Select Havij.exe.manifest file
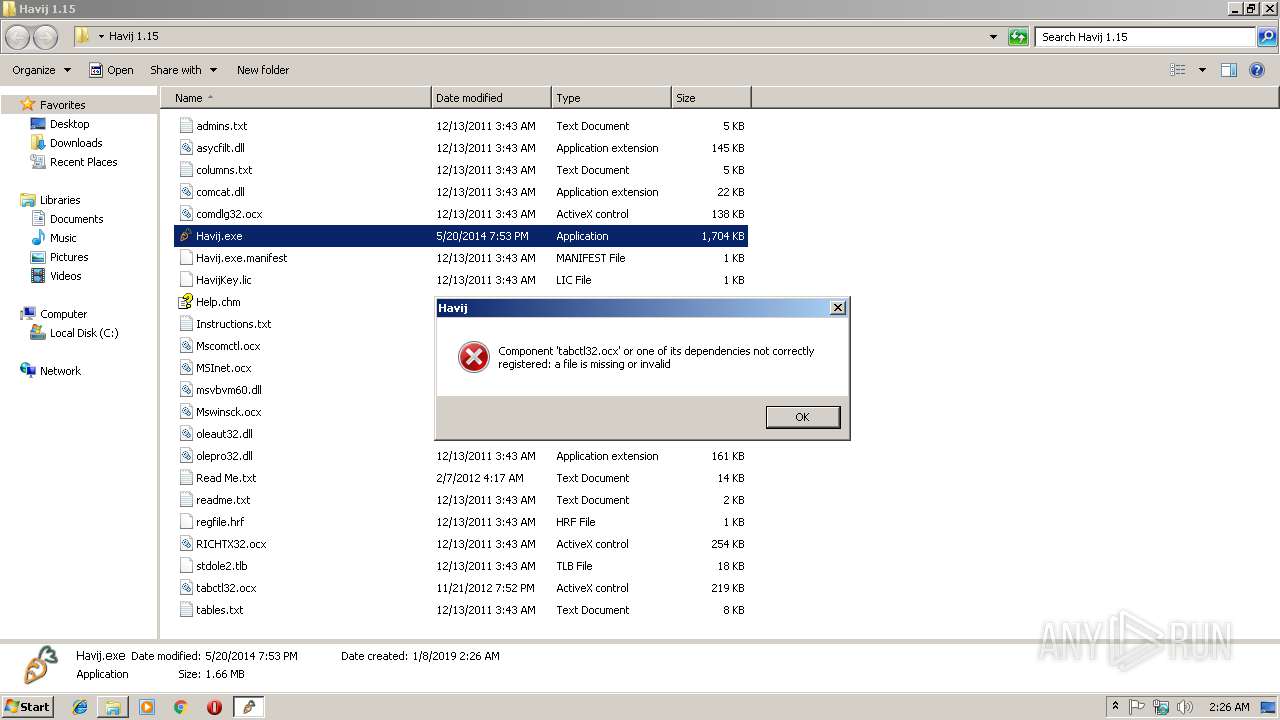Screen dimensions: 1280x720 coord(241,258)
